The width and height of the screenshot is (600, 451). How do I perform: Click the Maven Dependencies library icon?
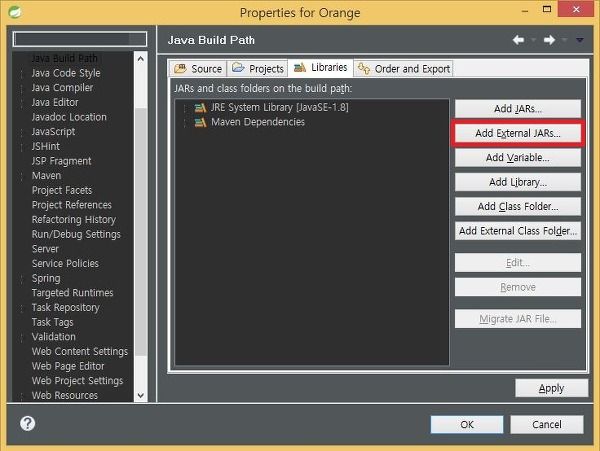(200, 122)
